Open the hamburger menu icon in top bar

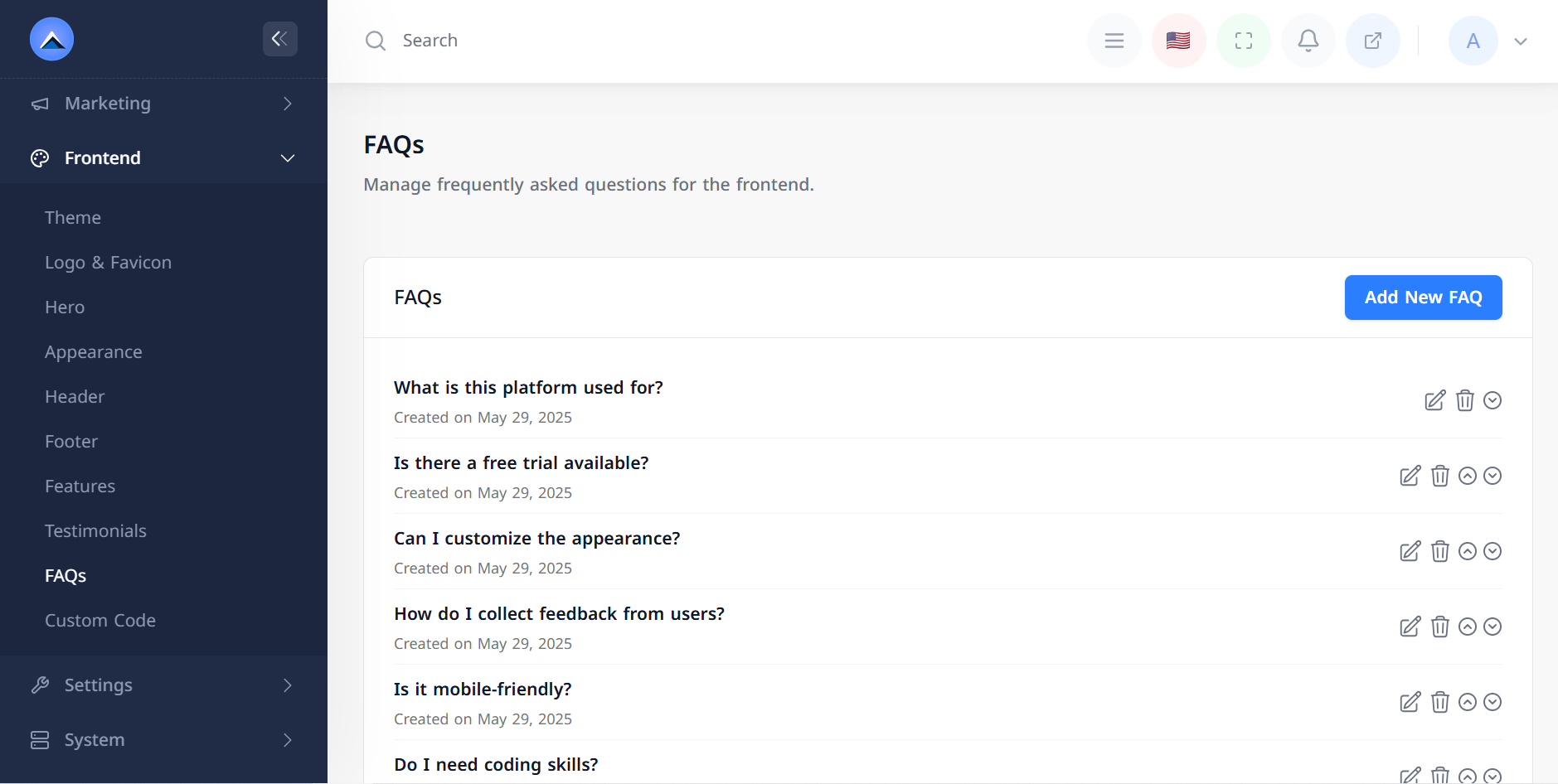[x=1114, y=41]
